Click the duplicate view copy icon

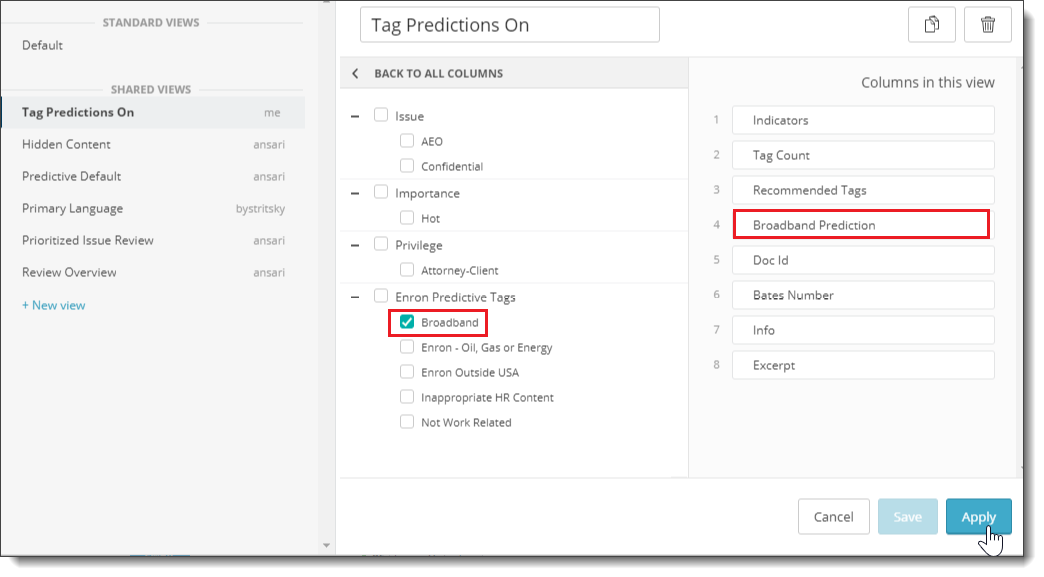point(931,25)
